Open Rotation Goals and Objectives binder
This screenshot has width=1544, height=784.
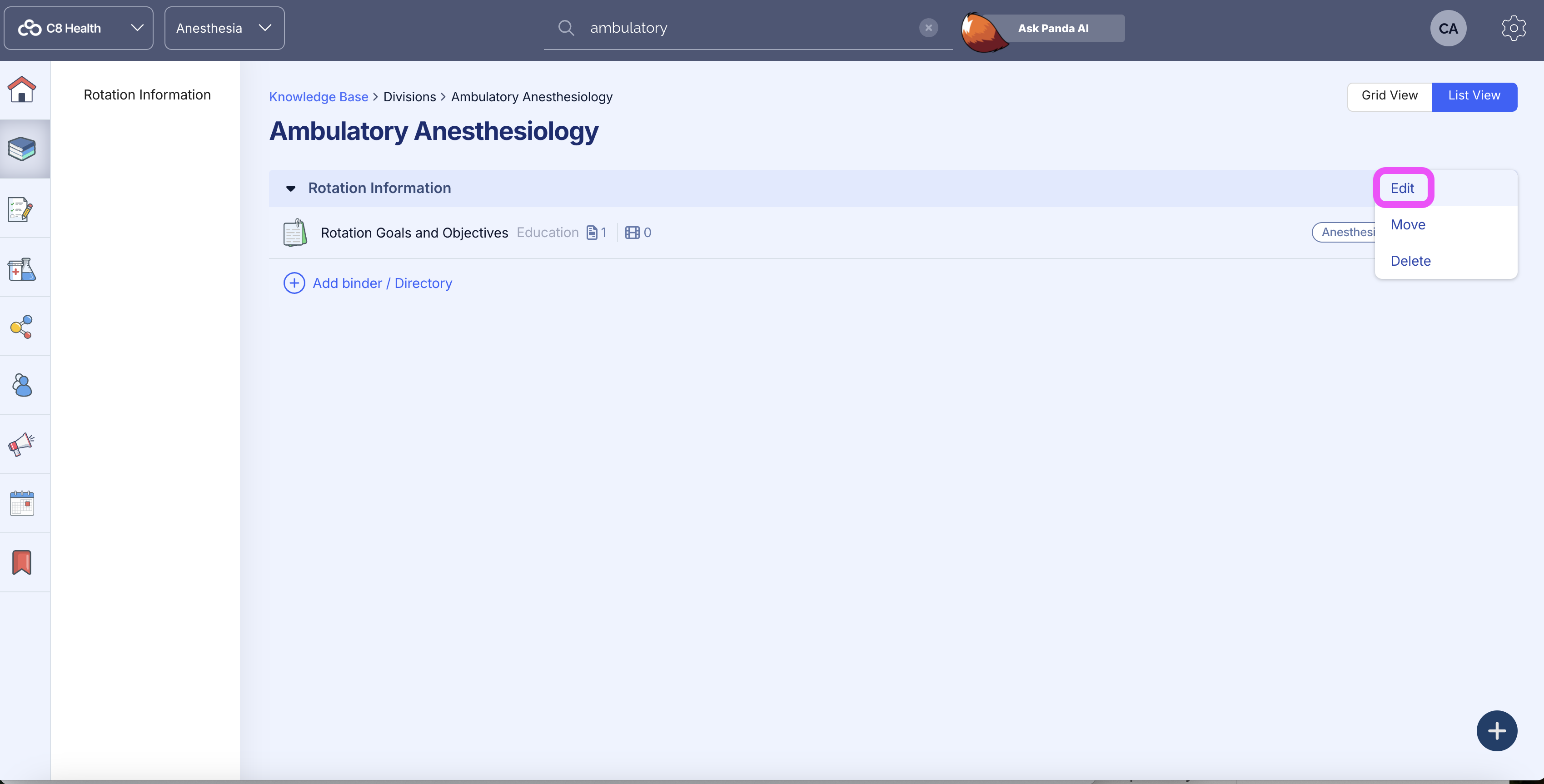pos(414,233)
